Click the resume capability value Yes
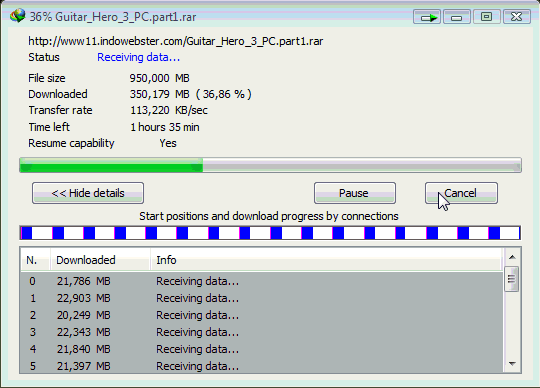540x388 pixels. point(168,143)
